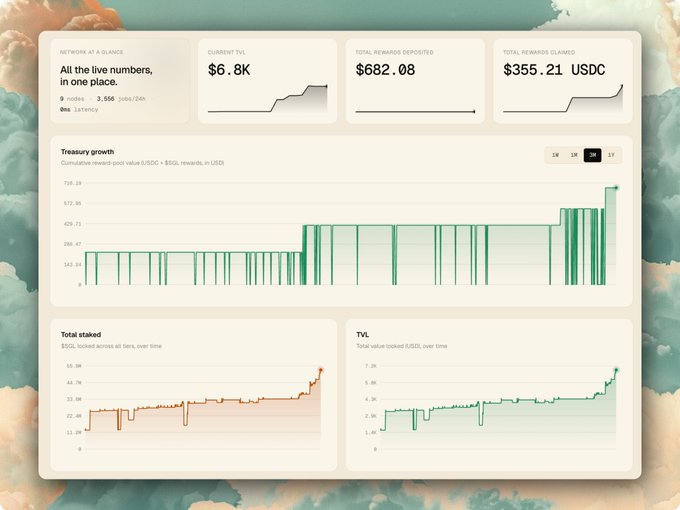Click the 'TOTAL REWARDS DEPOSITED' card label

click(394, 52)
